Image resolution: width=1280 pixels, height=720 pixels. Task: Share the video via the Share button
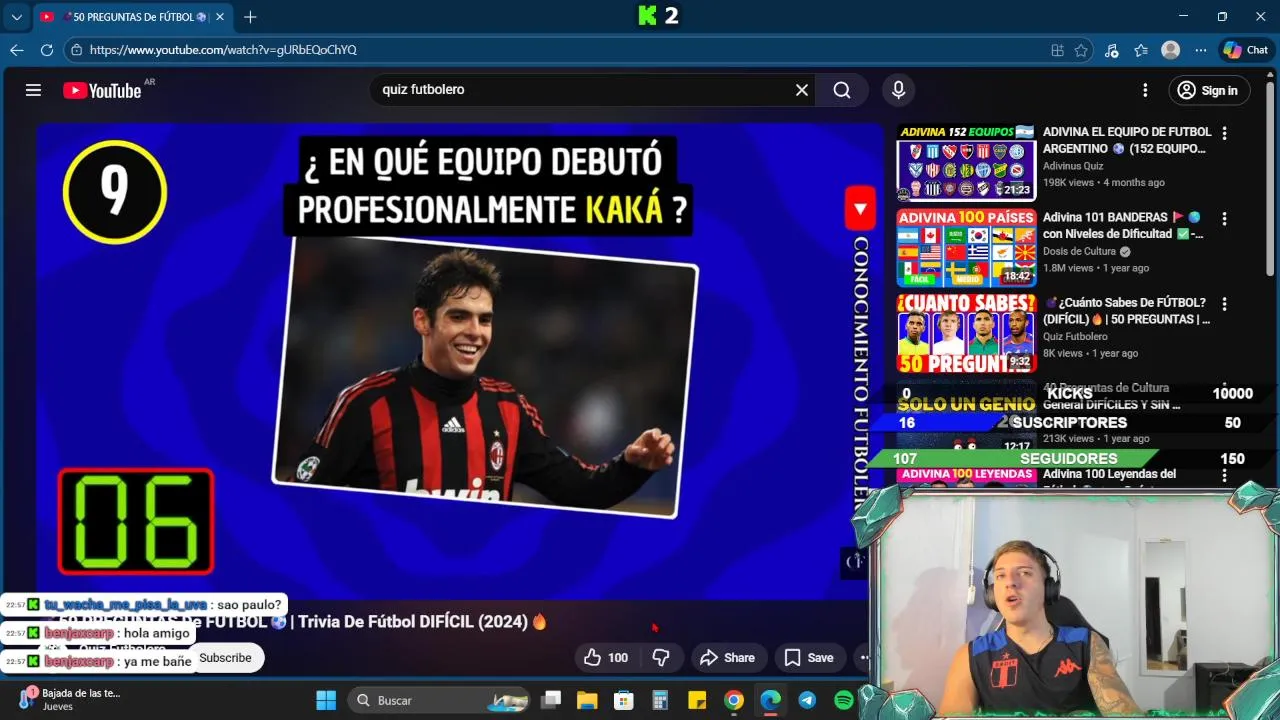[727, 657]
